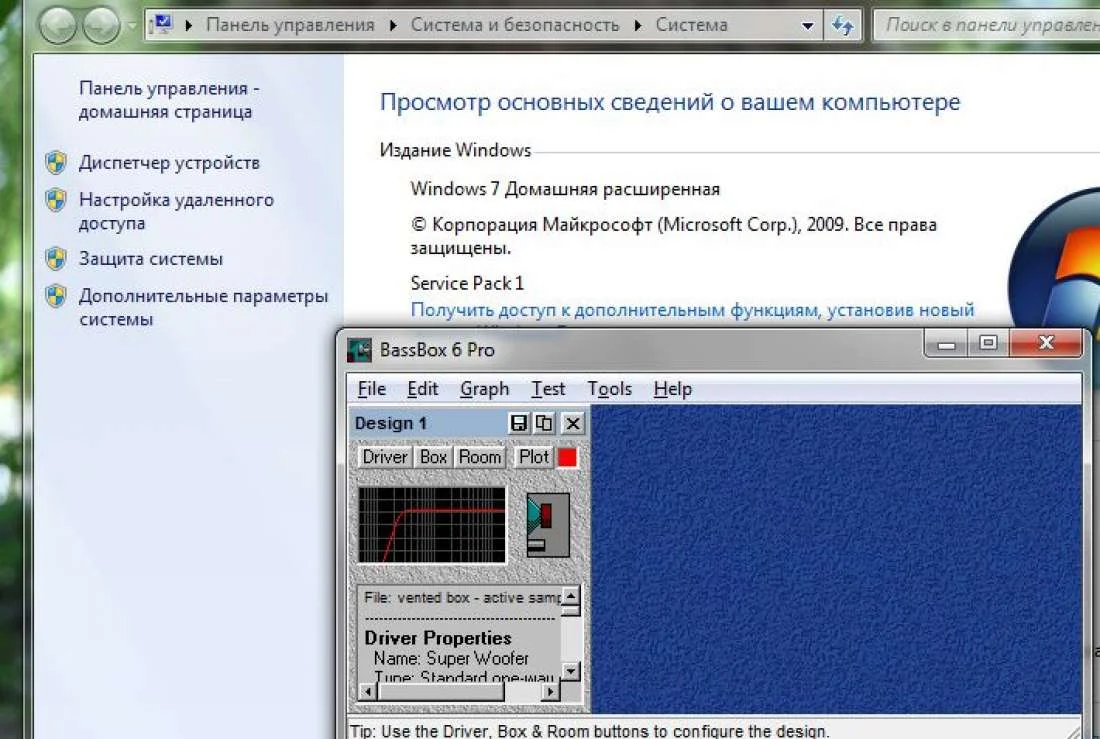Image resolution: width=1100 pixels, height=739 pixels.
Task: Open the Driver properties button
Action: click(384, 458)
